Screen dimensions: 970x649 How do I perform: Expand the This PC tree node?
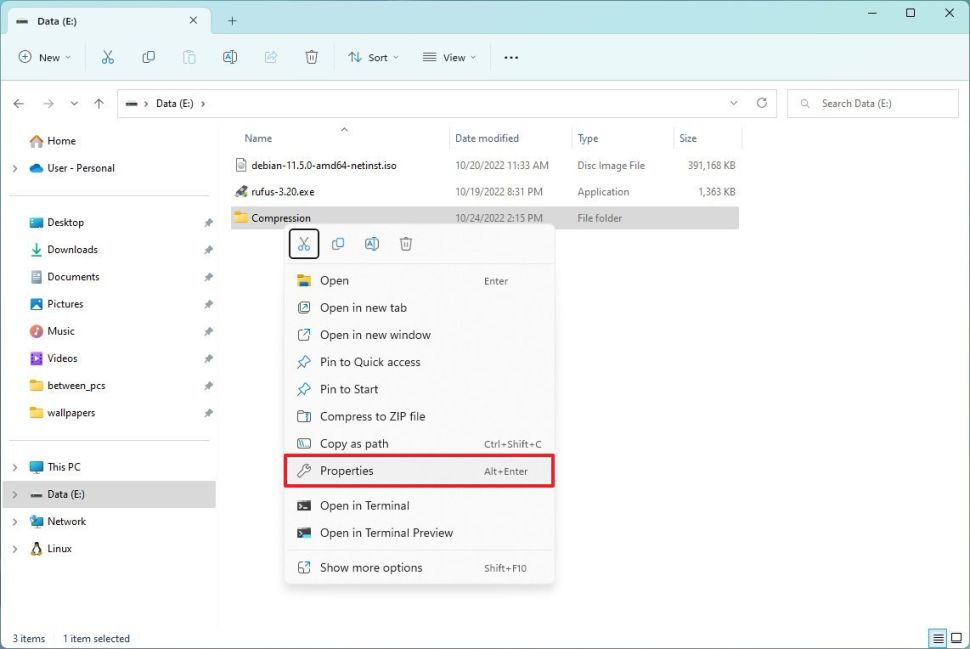point(15,467)
